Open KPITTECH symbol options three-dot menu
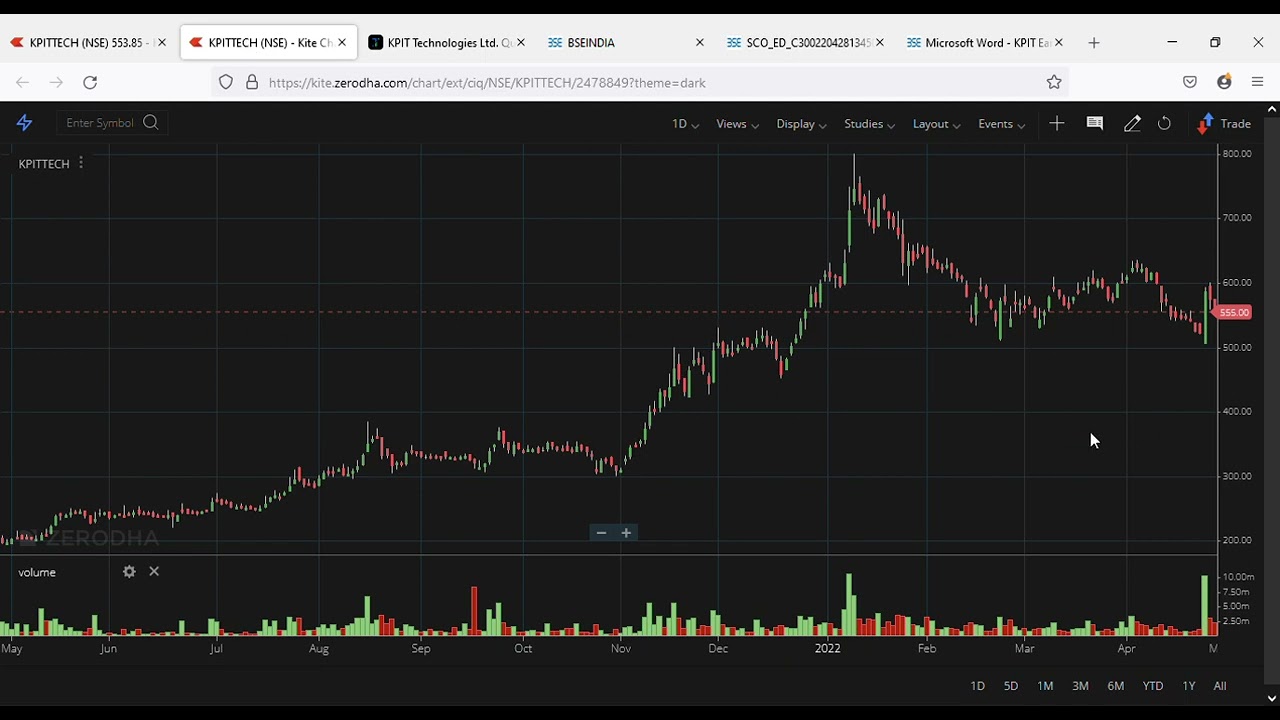The height and width of the screenshot is (720, 1280). click(80, 162)
